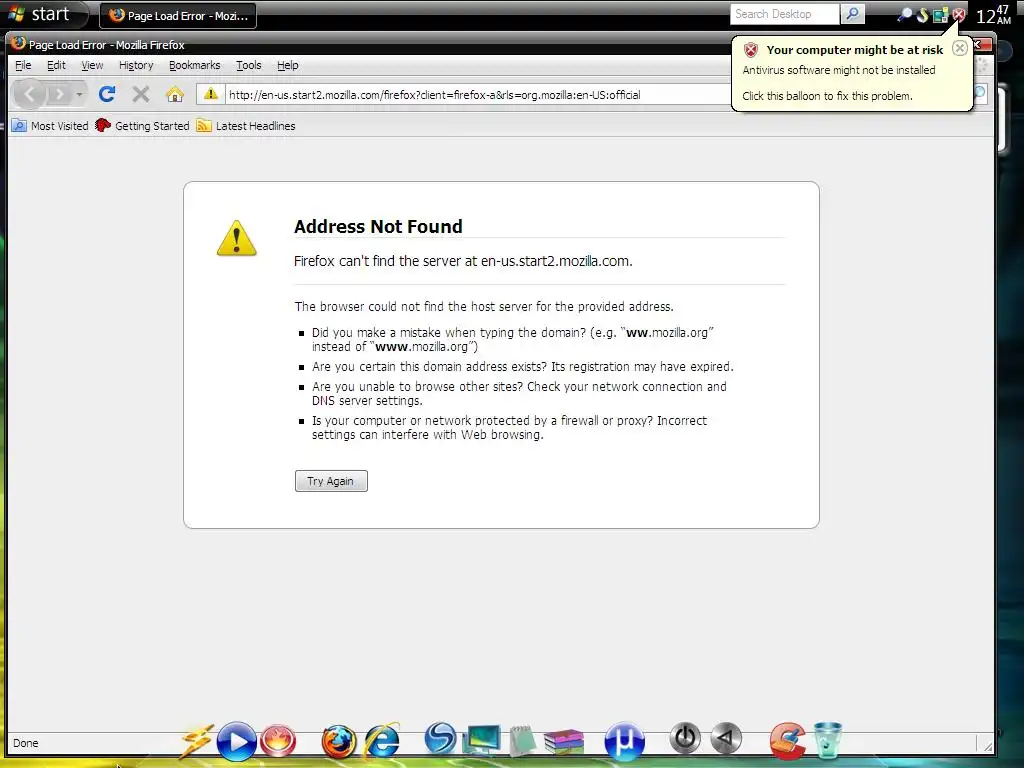Click the power button dock icon

685,739
